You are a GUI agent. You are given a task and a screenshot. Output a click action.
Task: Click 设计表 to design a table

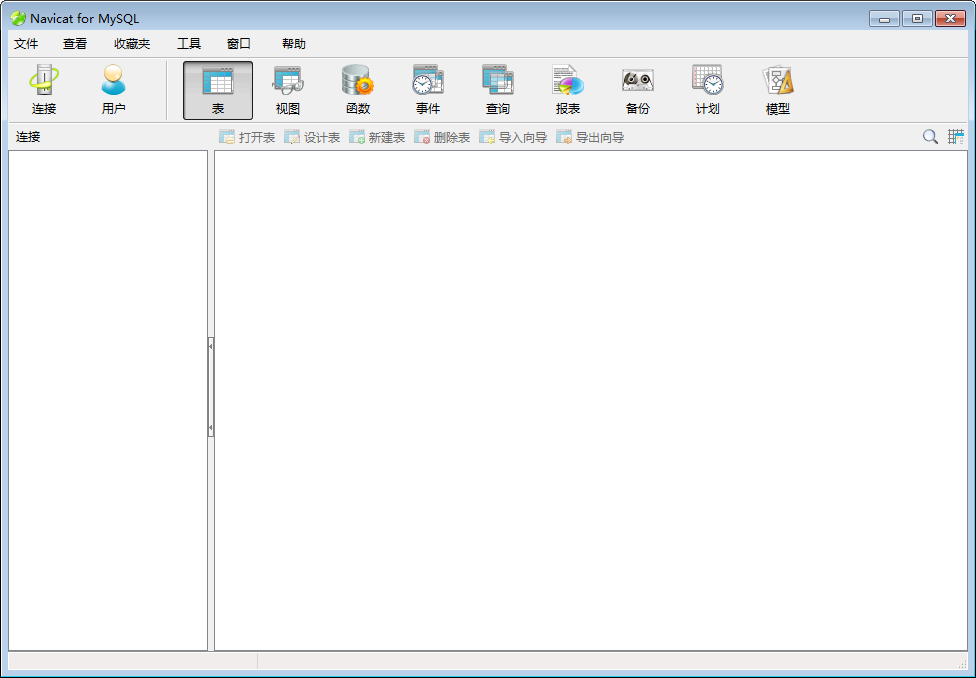312,136
